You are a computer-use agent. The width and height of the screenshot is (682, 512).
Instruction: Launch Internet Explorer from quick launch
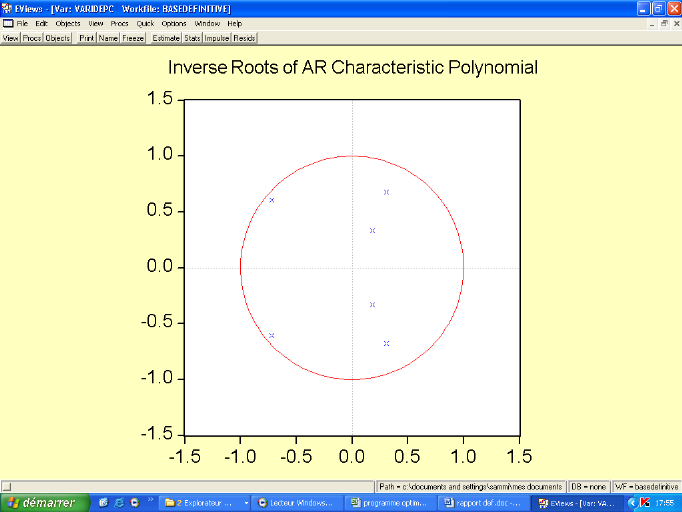tap(119, 503)
